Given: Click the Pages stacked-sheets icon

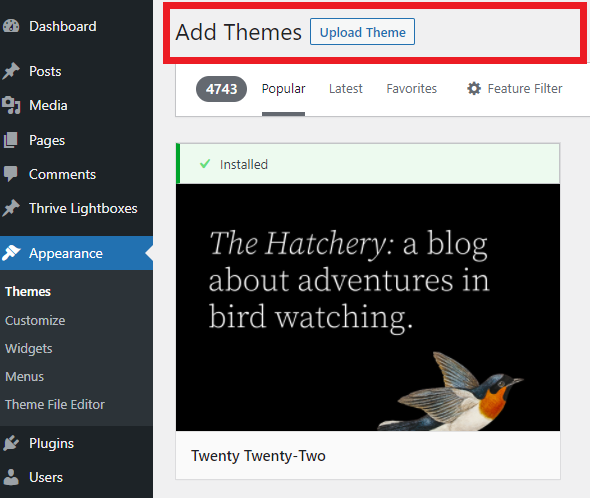Looking at the screenshot, I should [x=11, y=140].
